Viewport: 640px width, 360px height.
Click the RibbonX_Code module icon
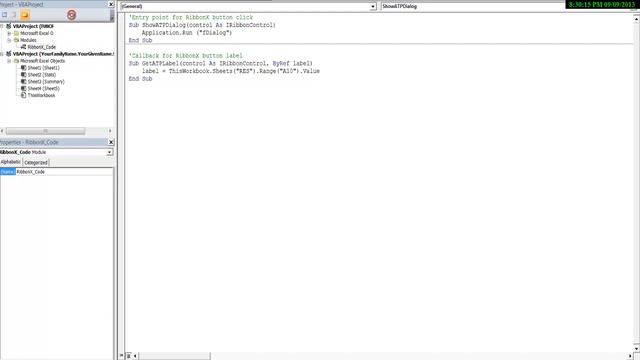point(24,47)
